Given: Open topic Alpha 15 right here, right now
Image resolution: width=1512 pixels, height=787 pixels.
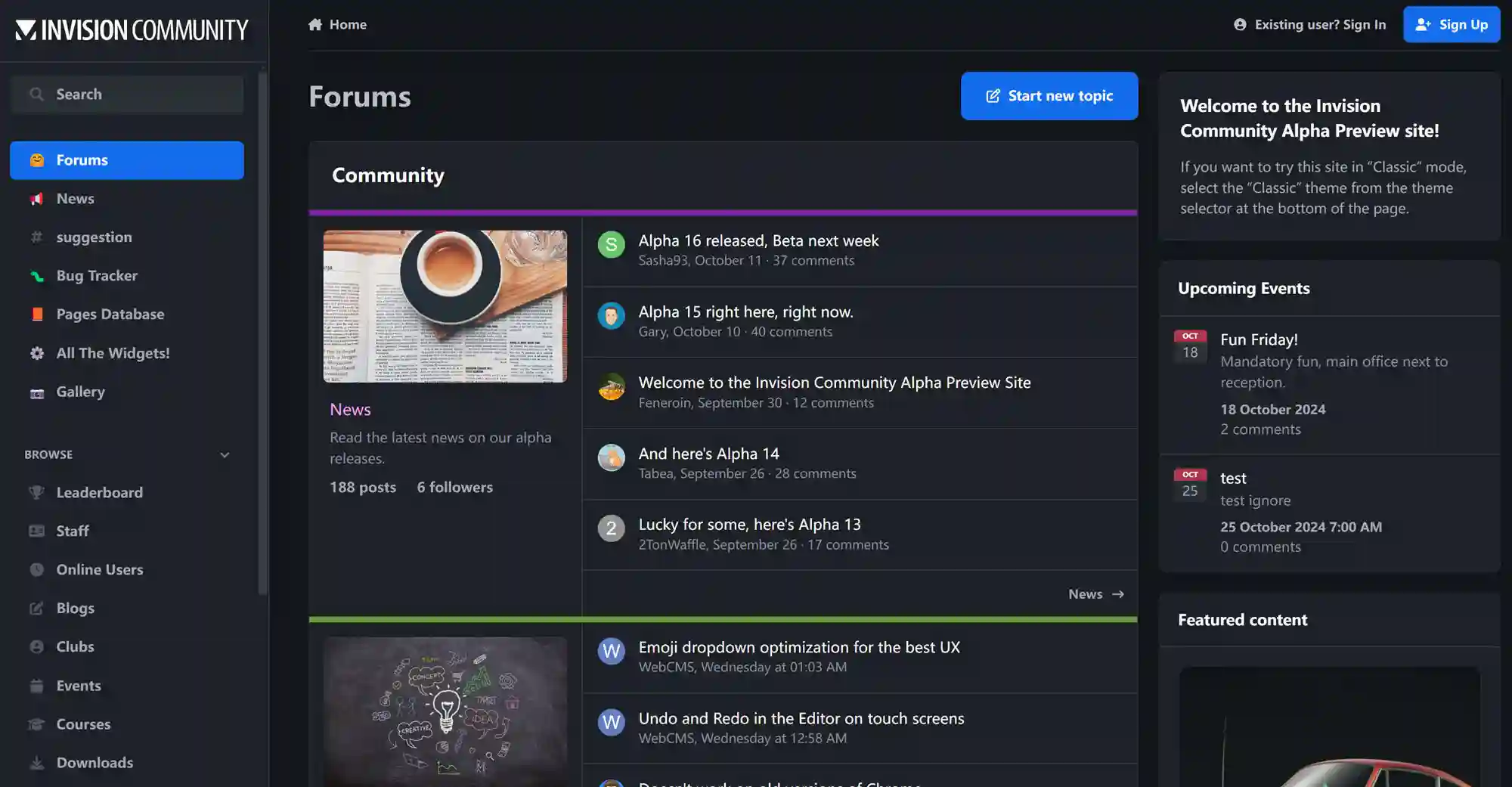Looking at the screenshot, I should click(x=745, y=311).
